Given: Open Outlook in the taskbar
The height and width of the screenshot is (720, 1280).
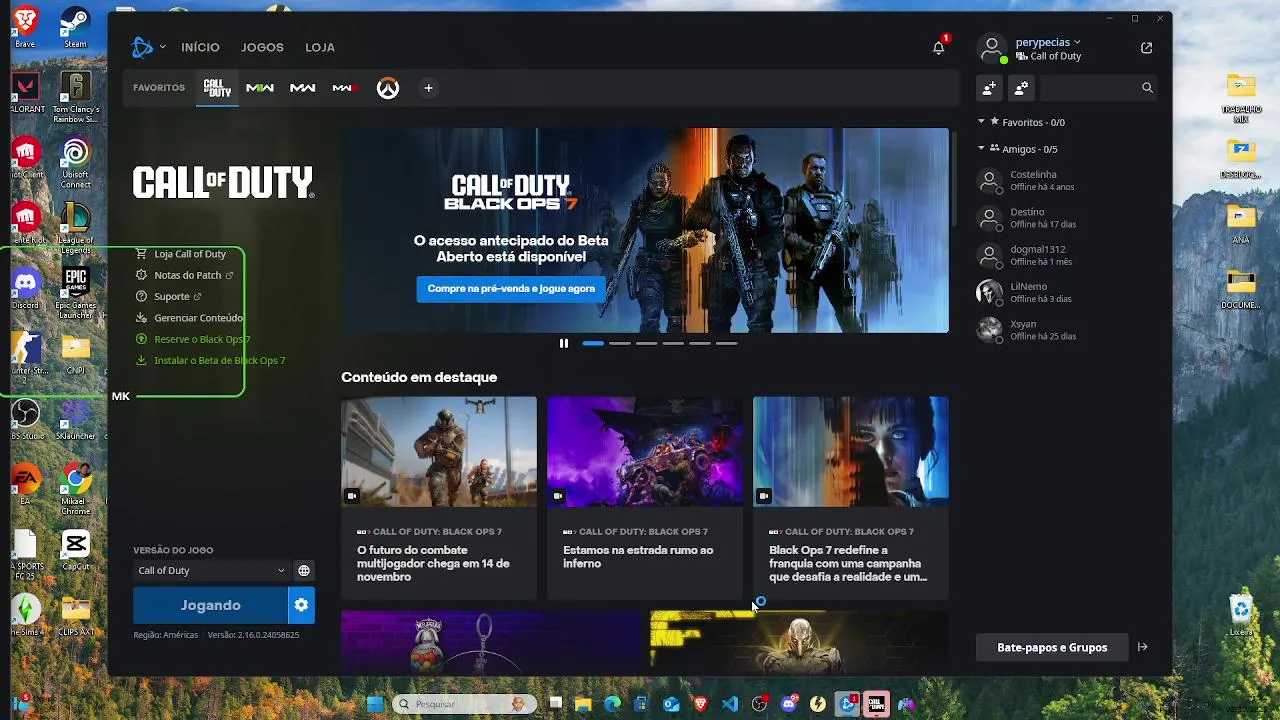Looking at the screenshot, I should pos(671,704).
